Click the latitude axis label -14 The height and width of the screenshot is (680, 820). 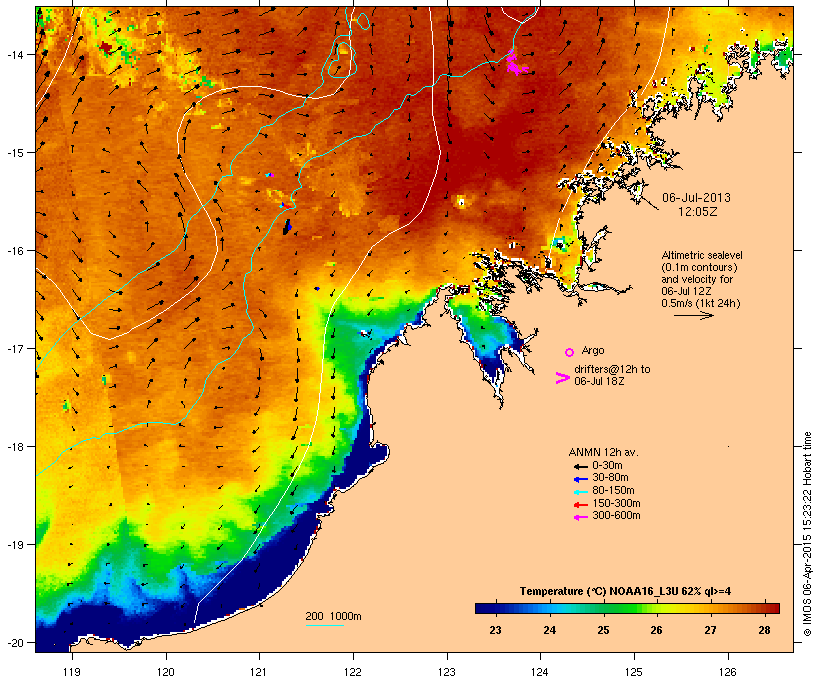(x=15, y=54)
